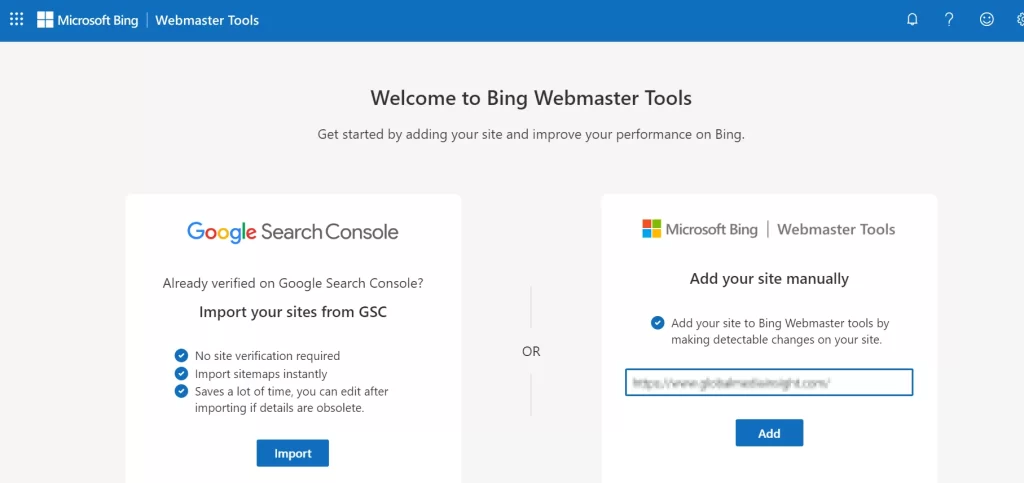
Task: Click the Microsoft Bing logo in manual card
Action: [700, 229]
